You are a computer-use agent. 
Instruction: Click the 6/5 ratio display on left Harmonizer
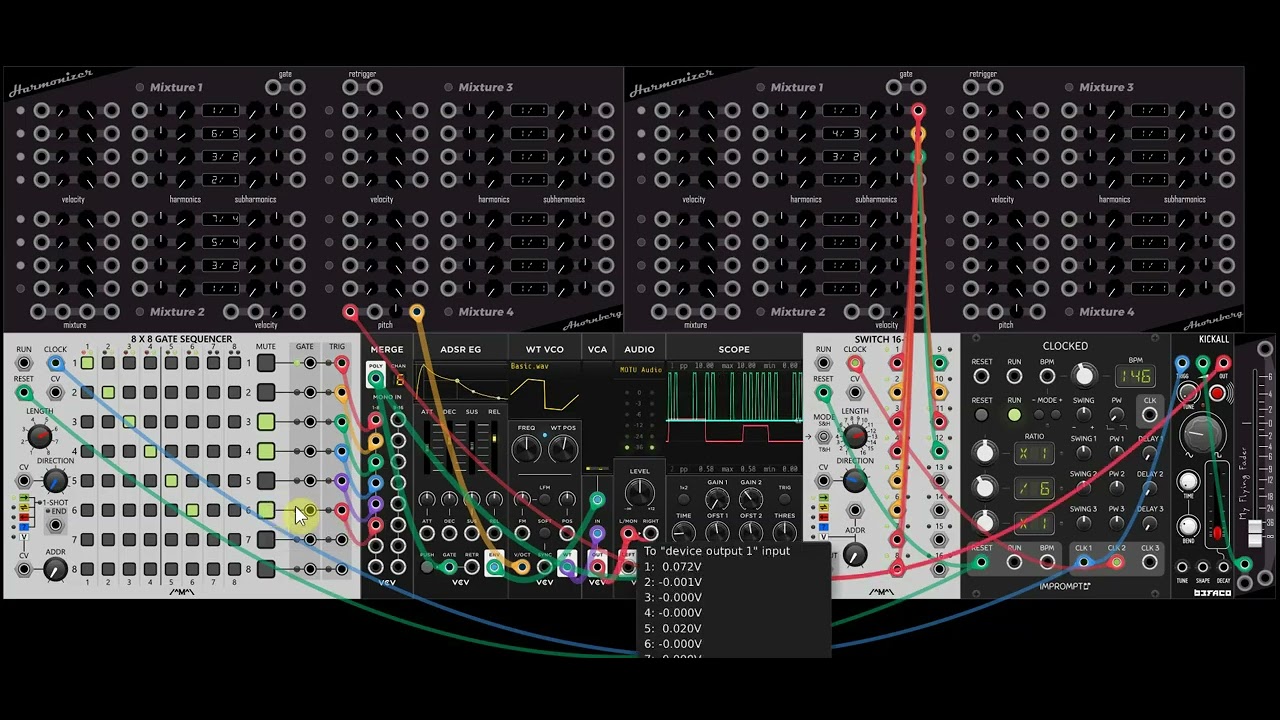[221, 133]
